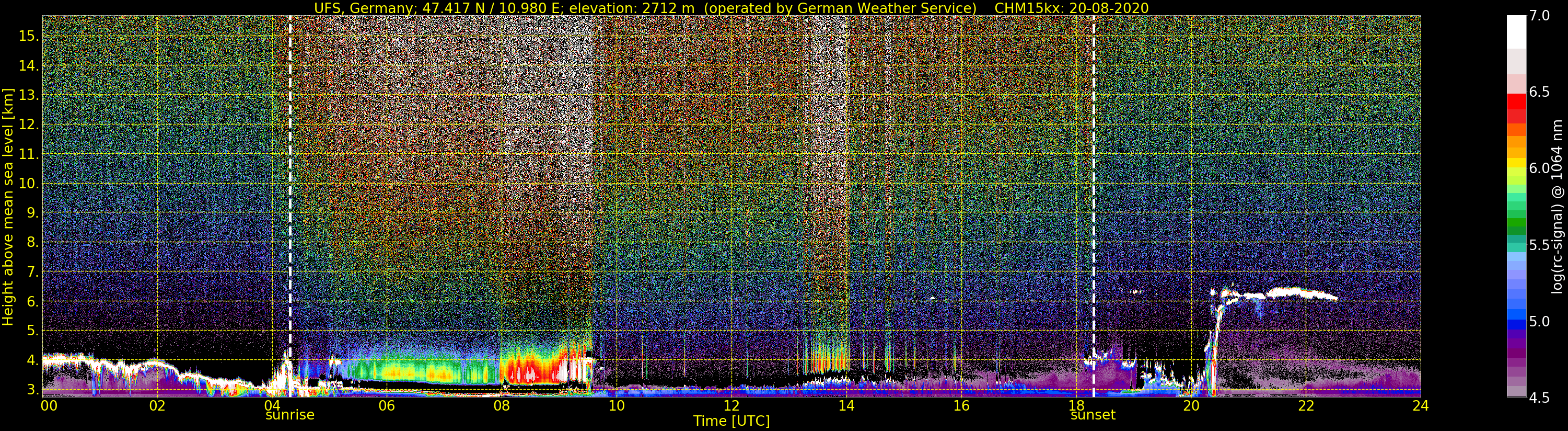
Task: Click the "Time [UTC]" axis label
Action: tap(731, 421)
